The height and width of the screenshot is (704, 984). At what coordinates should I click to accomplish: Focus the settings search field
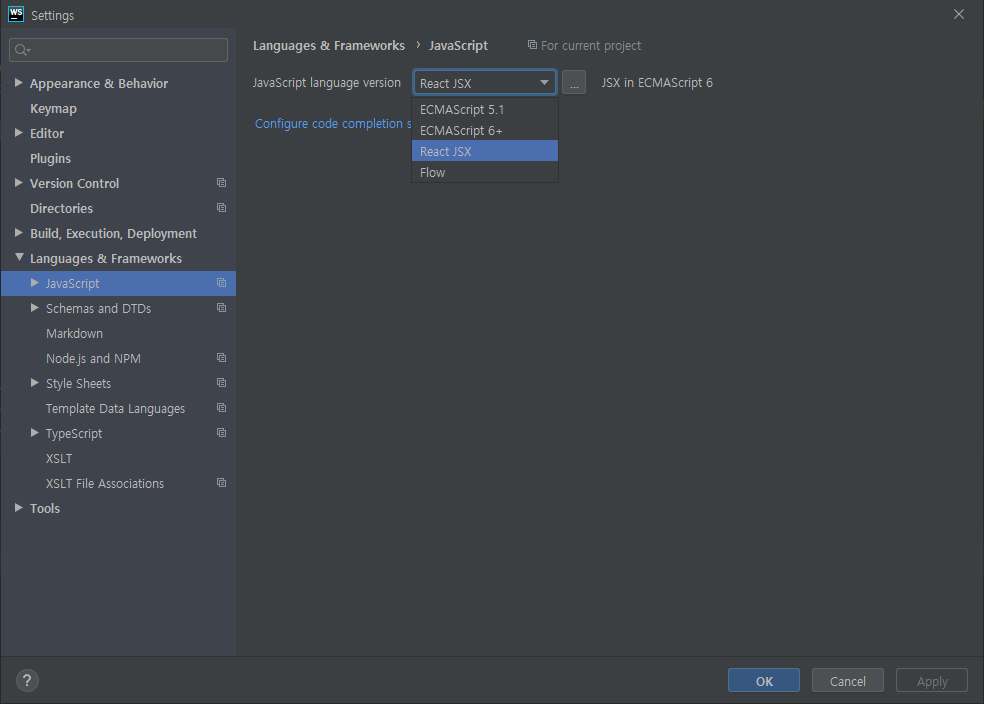click(x=119, y=50)
